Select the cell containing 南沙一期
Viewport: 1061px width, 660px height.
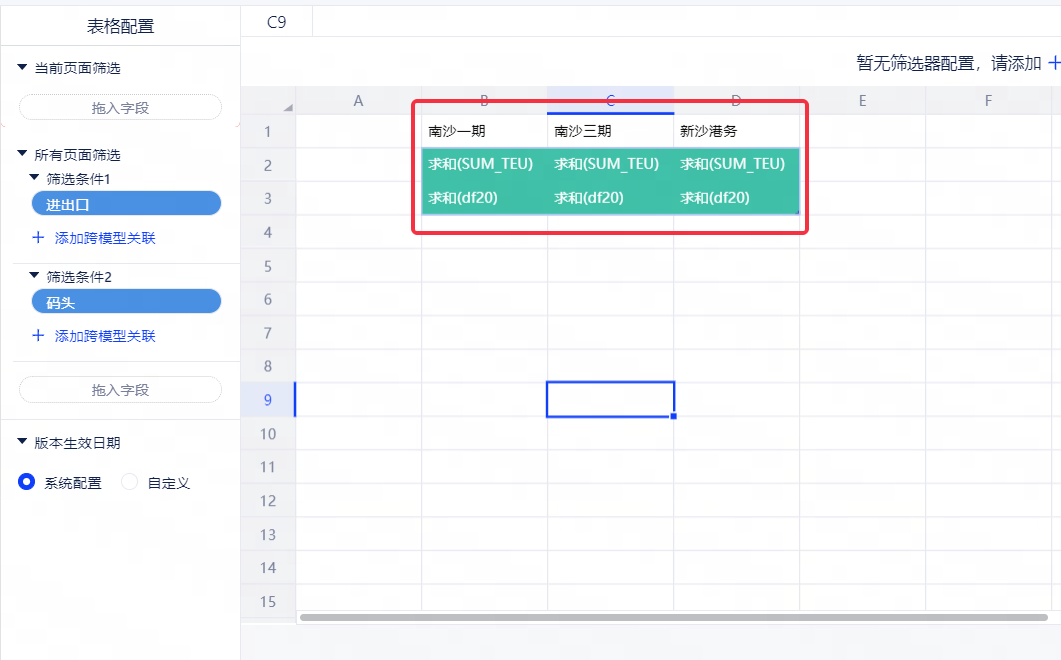[x=484, y=131]
